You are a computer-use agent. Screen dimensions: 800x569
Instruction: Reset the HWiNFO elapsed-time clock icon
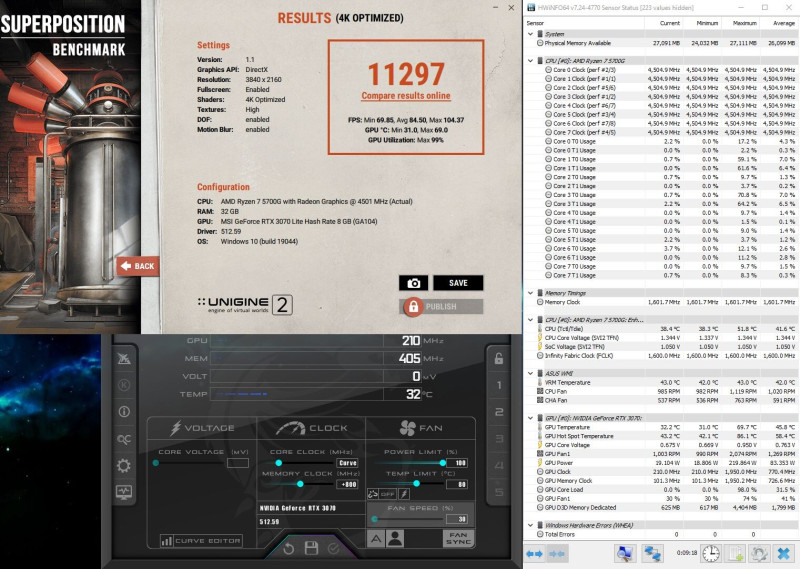click(x=710, y=554)
